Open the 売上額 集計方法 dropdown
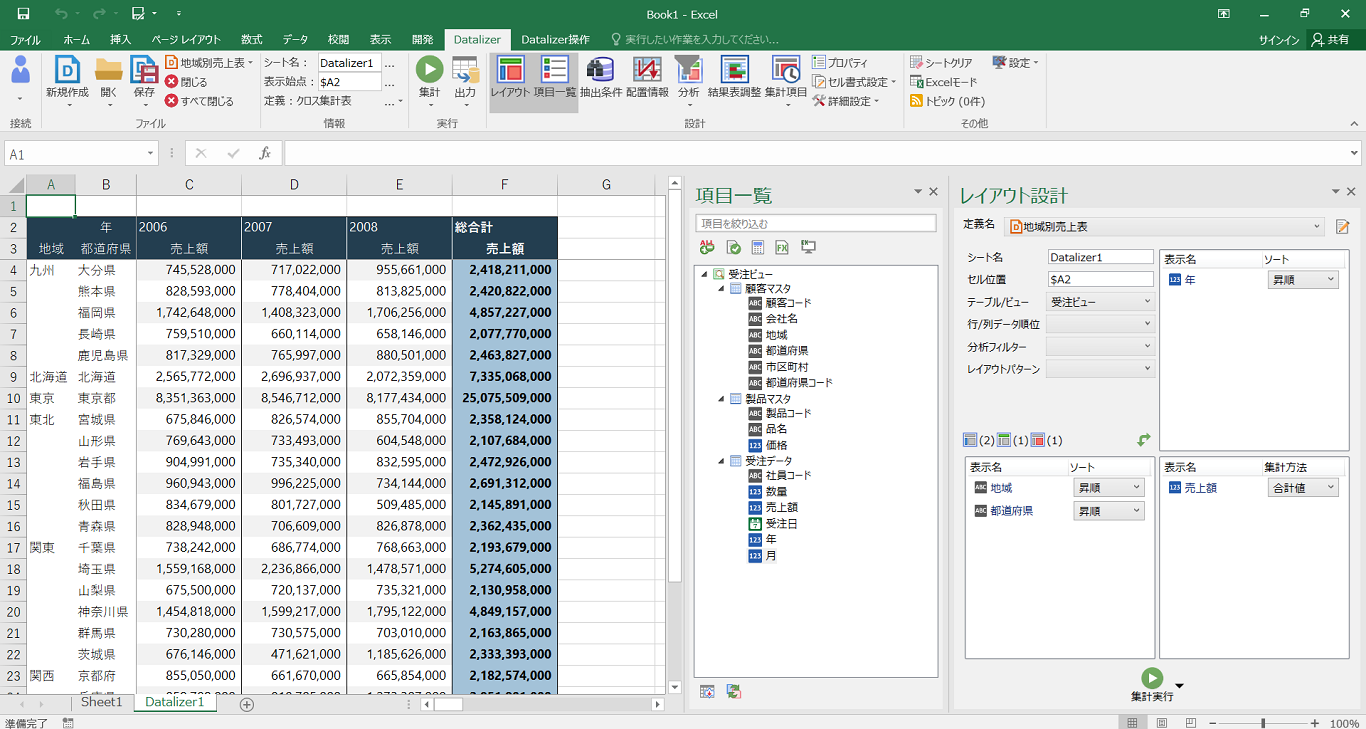 (x=1303, y=488)
